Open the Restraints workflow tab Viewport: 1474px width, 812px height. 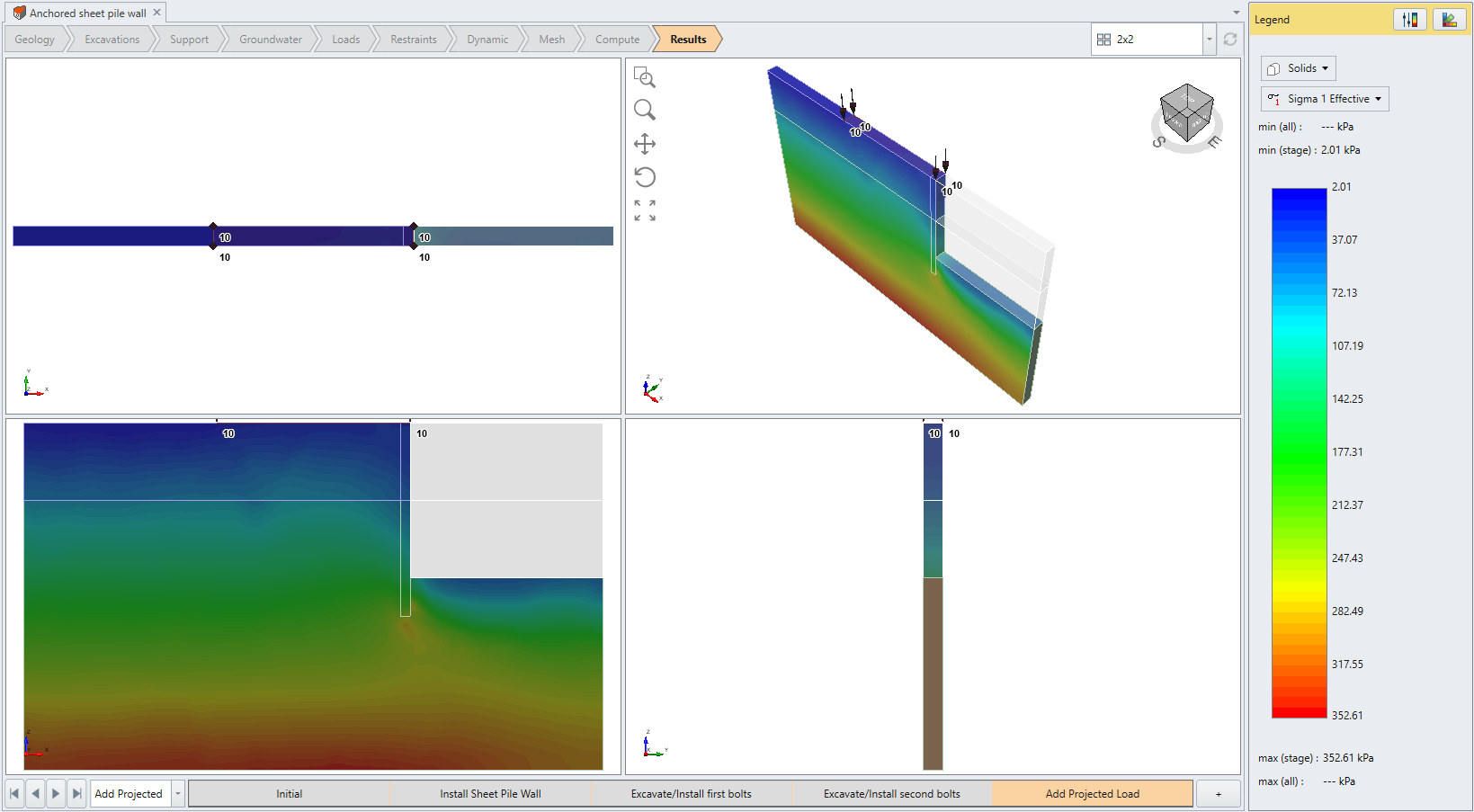tap(414, 40)
